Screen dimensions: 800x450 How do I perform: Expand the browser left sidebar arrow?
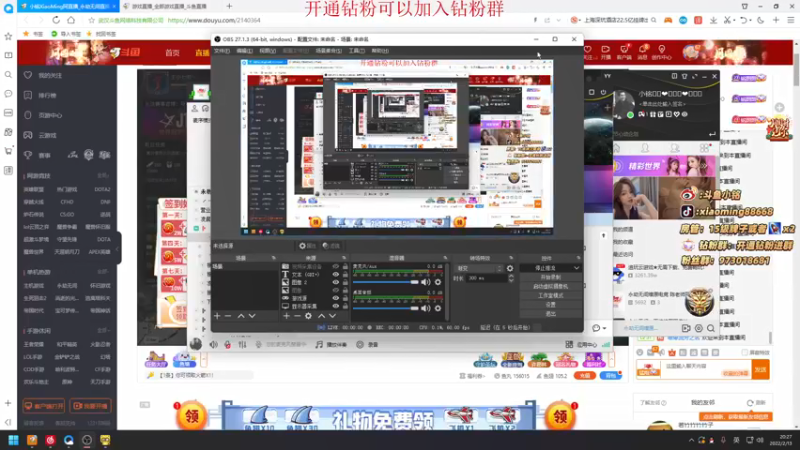(x=8, y=422)
